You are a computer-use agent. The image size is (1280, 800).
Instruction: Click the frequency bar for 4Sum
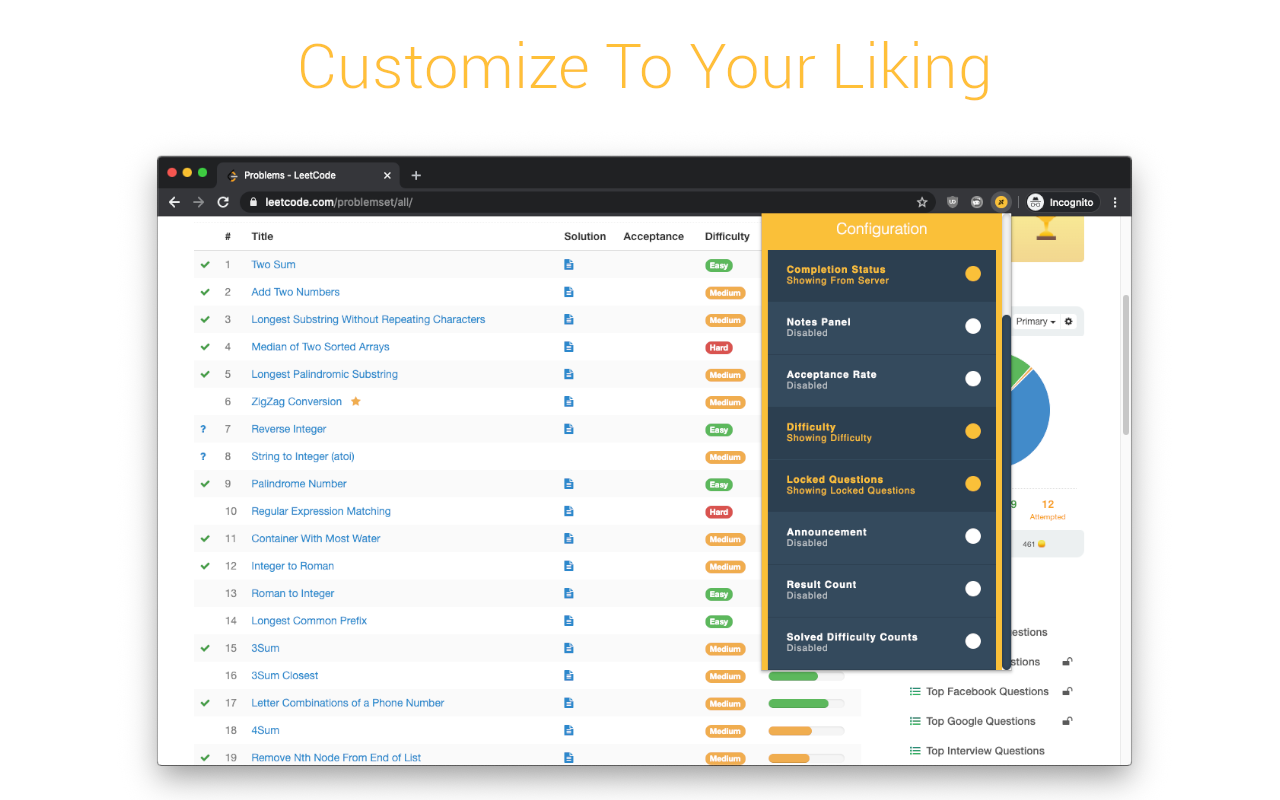point(806,731)
